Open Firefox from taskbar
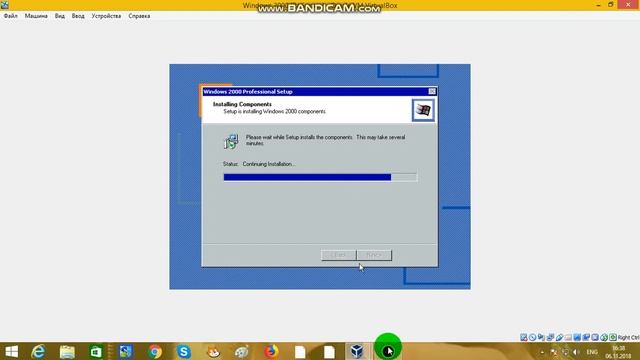This screenshot has width=640, height=360. click(271, 351)
